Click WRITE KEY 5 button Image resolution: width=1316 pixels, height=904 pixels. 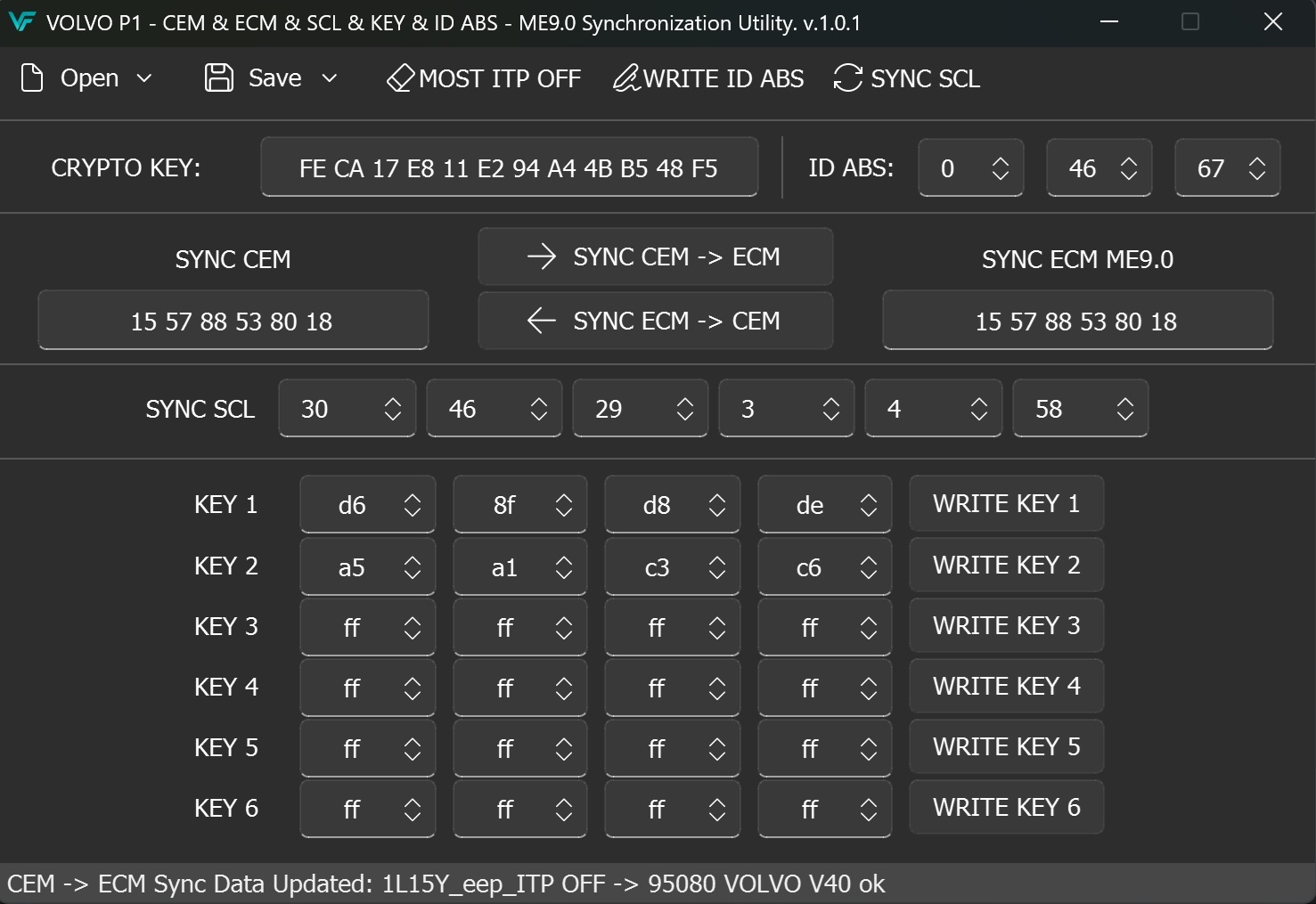point(1007,746)
